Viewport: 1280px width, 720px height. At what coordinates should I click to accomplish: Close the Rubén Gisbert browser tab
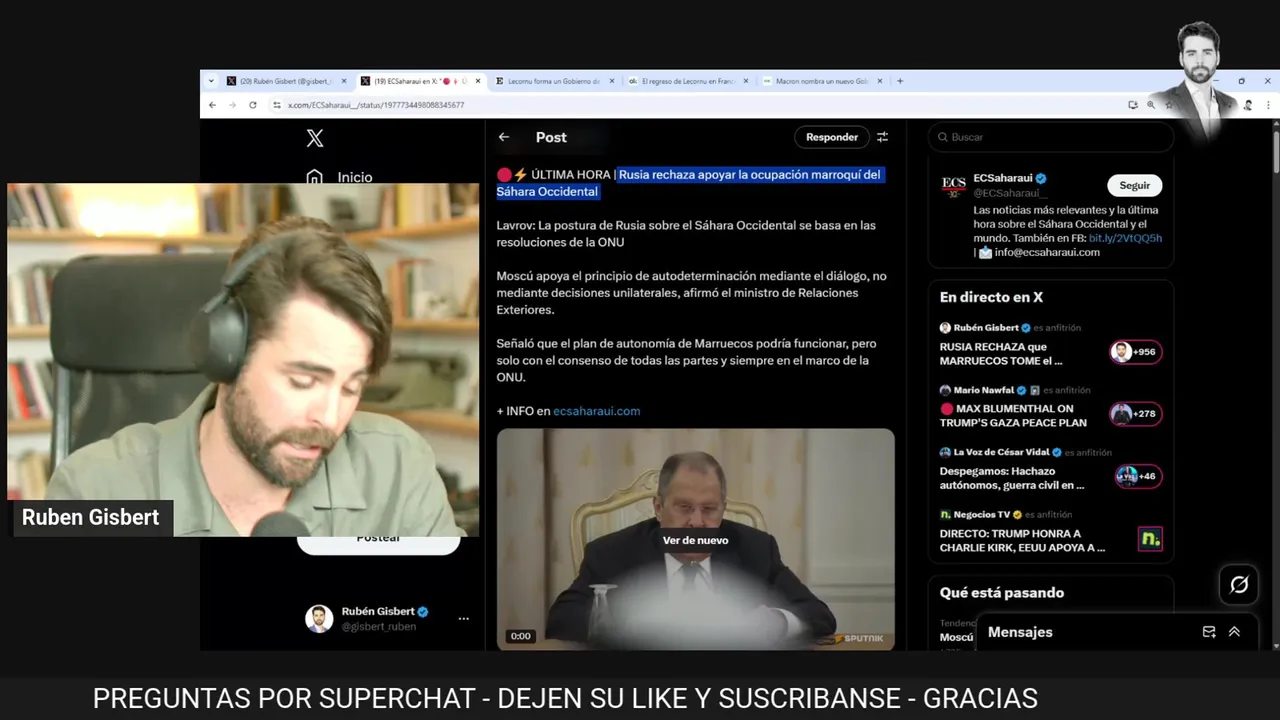click(x=344, y=81)
